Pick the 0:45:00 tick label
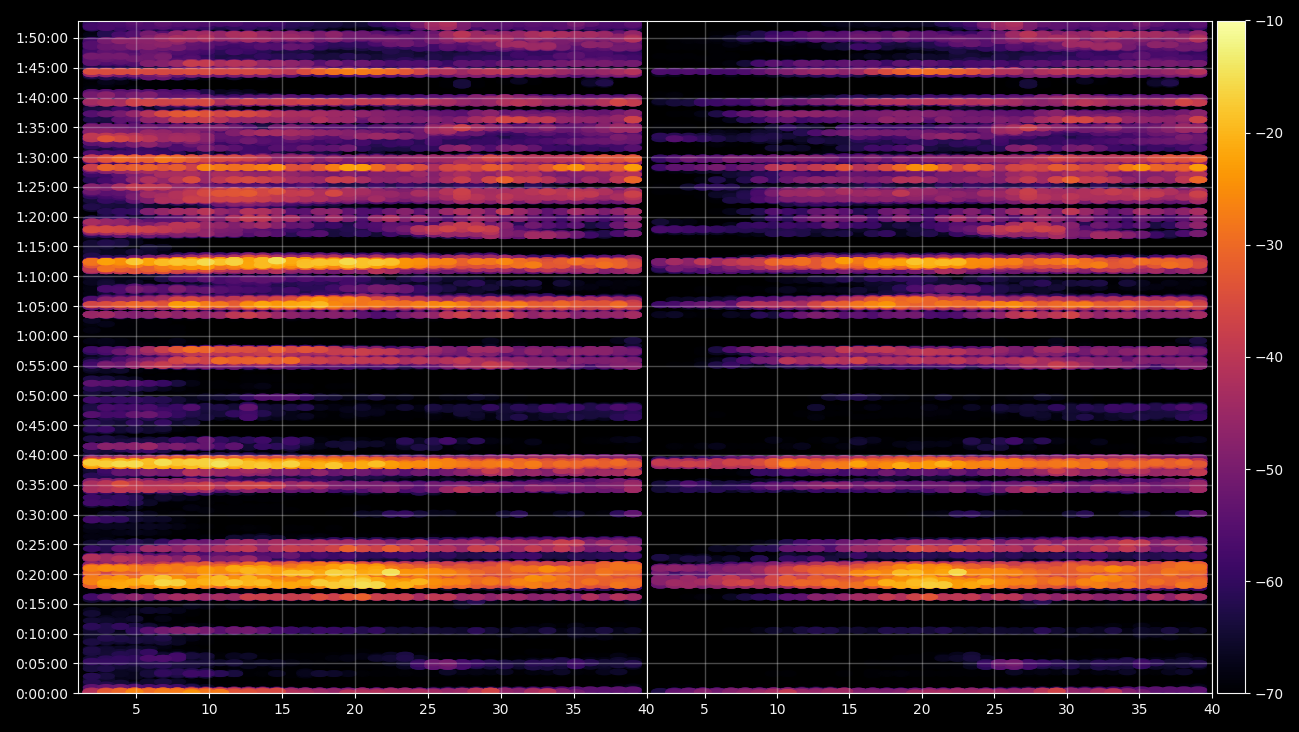Viewport: 1299px width, 732px height. pyautogui.click(x=43, y=426)
